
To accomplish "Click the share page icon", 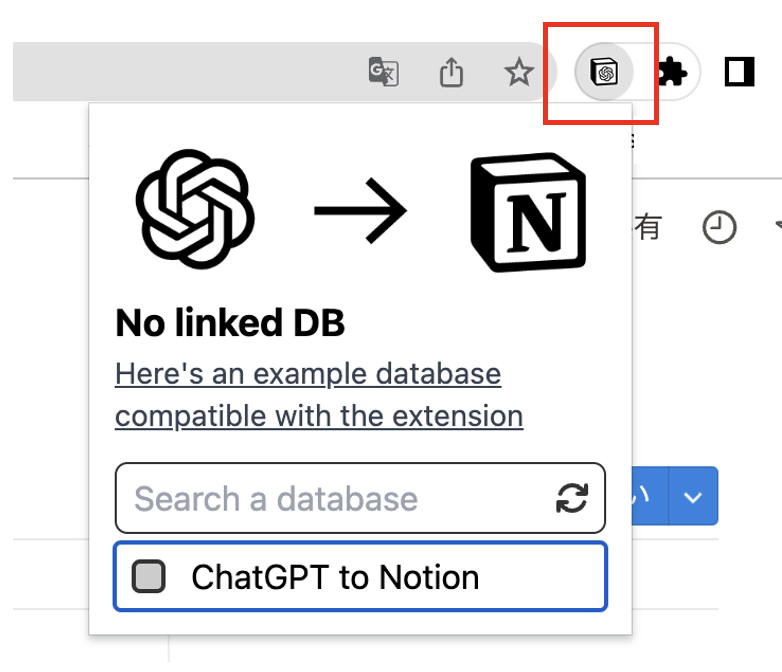I will click(451, 72).
